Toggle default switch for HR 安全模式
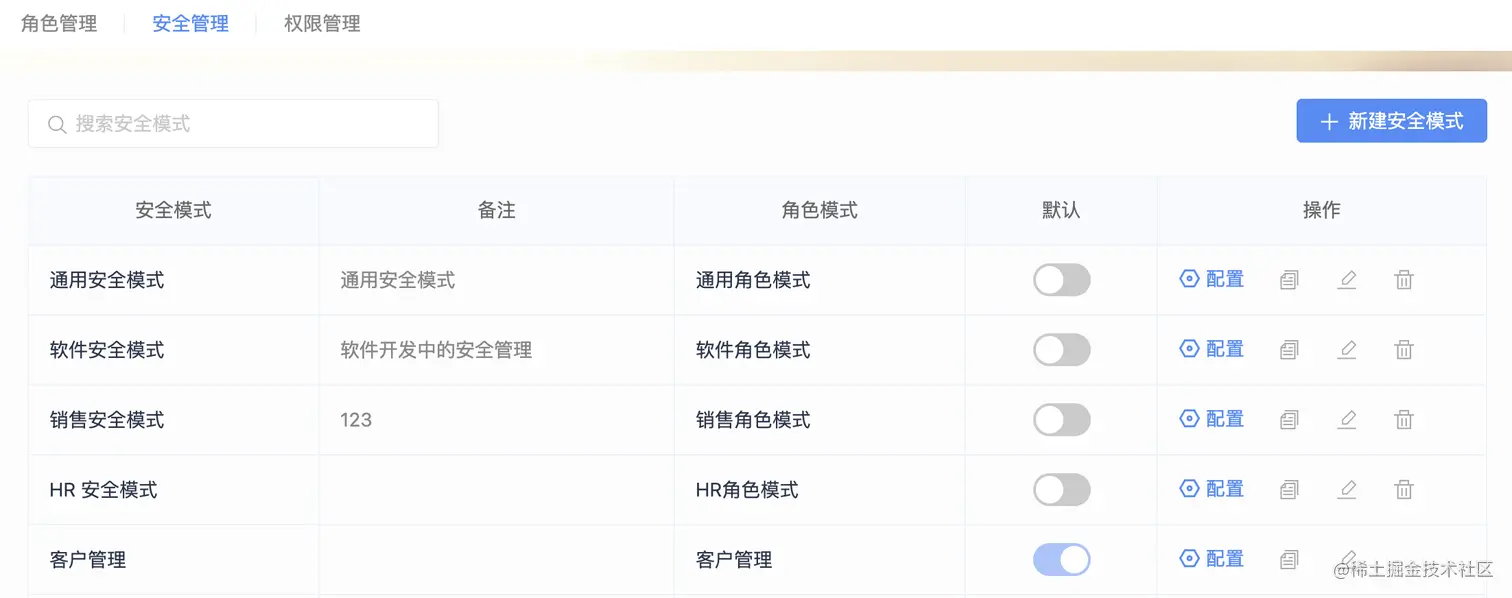Screen dimensions: 1512x598 tap(1061, 490)
